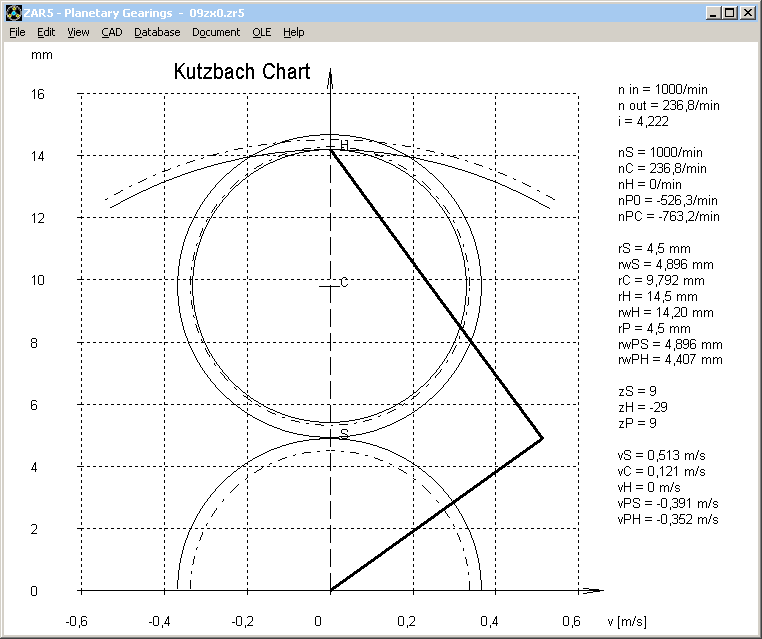Click the Kutzbach Chart title text
This screenshot has height=639, width=762.
pyautogui.click(x=242, y=72)
